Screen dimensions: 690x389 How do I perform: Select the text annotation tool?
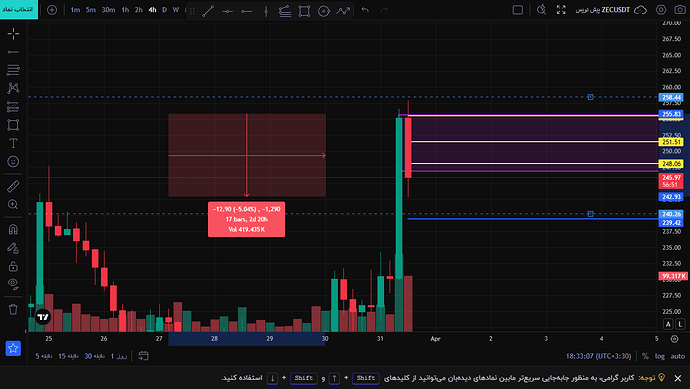(x=13, y=143)
